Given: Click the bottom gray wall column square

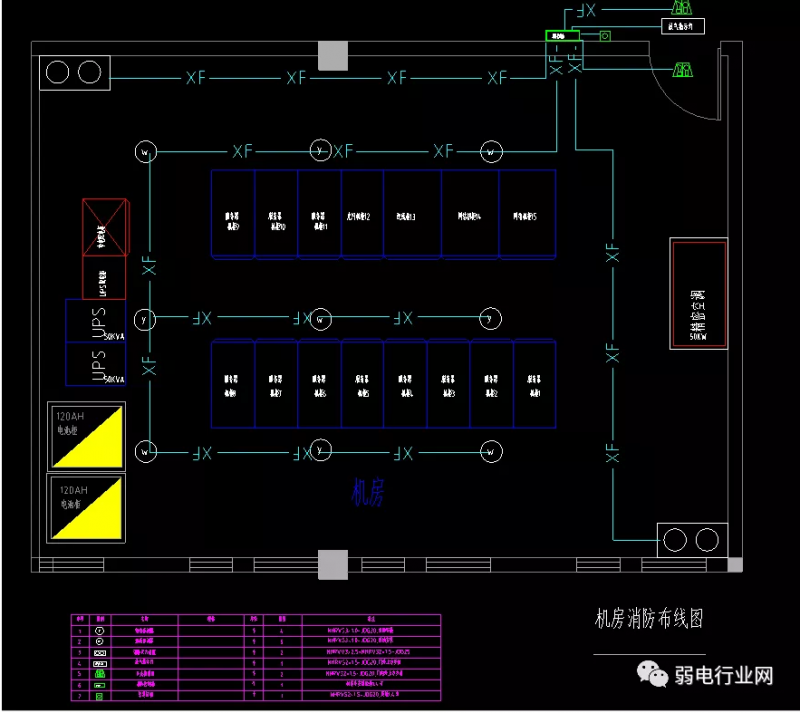Looking at the screenshot, I should (332, 564).
